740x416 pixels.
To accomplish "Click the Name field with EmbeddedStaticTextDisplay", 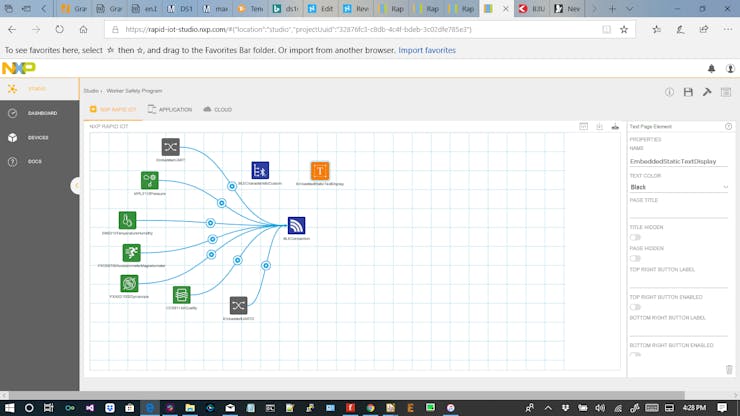I will coord(679,161).
